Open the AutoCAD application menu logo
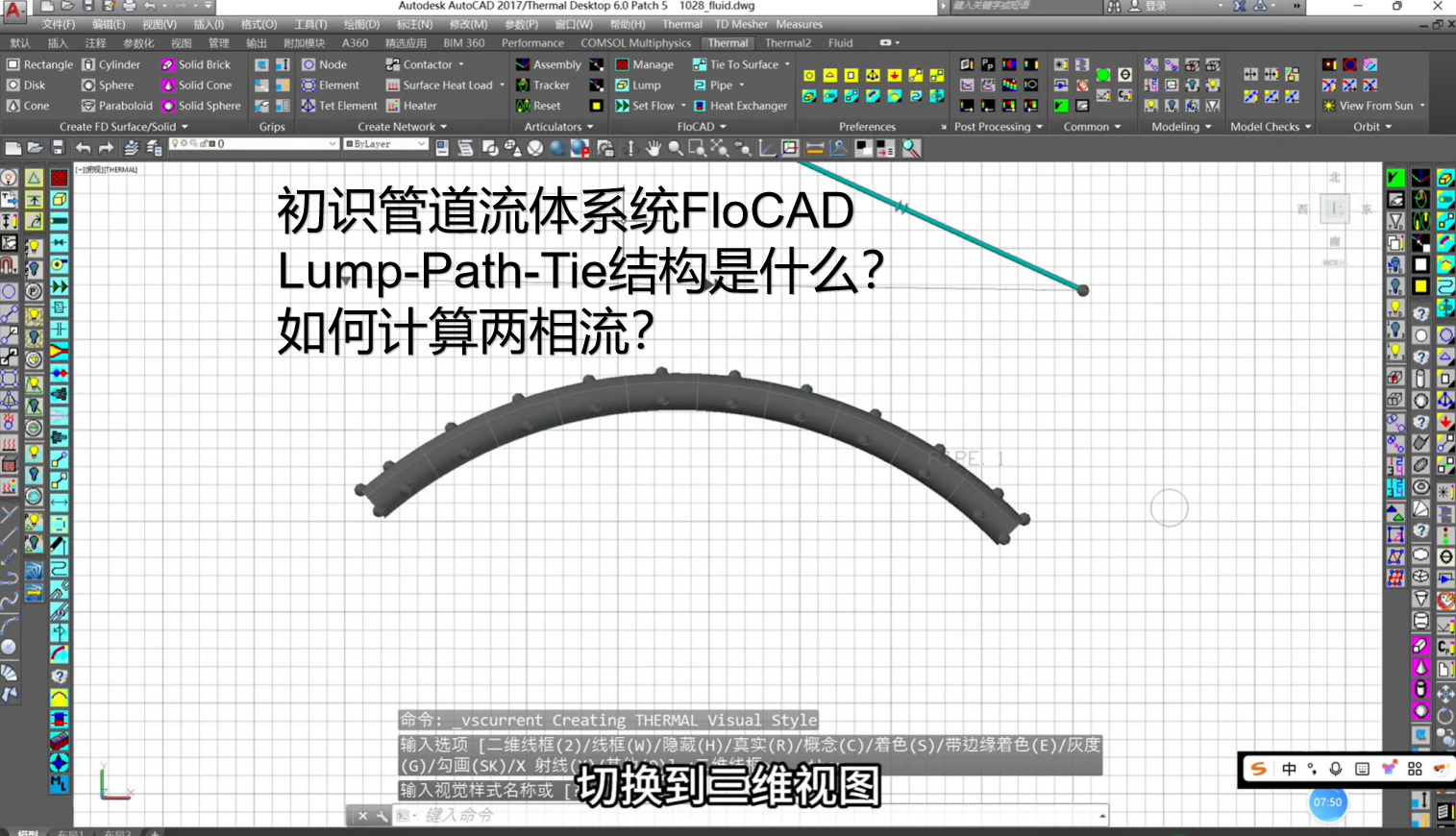1456x836 pixels. click(x=13, y=11)
